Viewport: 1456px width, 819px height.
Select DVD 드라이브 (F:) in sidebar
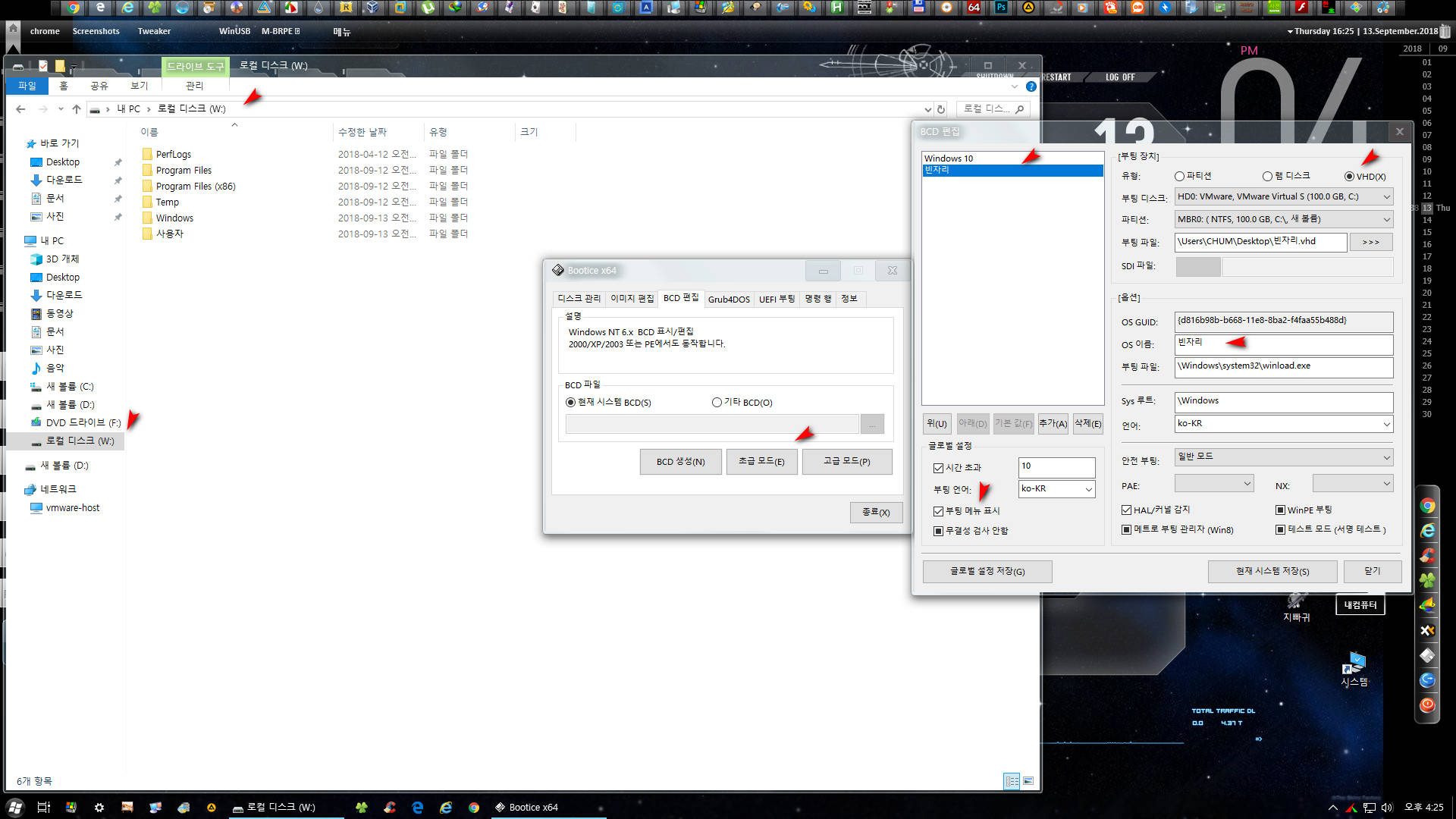(x=83, y=422)
